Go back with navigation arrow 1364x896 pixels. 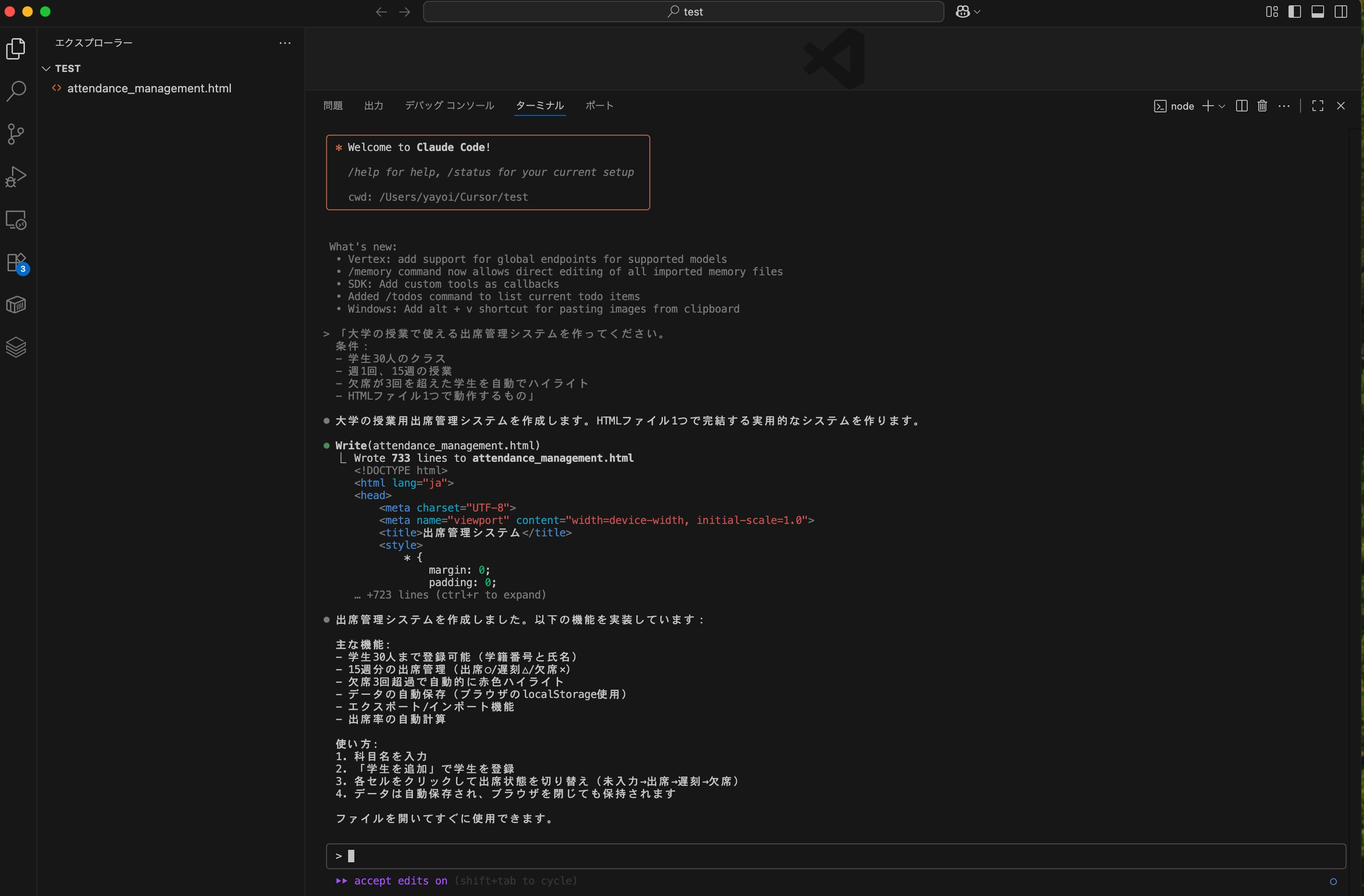click(381, 12)
